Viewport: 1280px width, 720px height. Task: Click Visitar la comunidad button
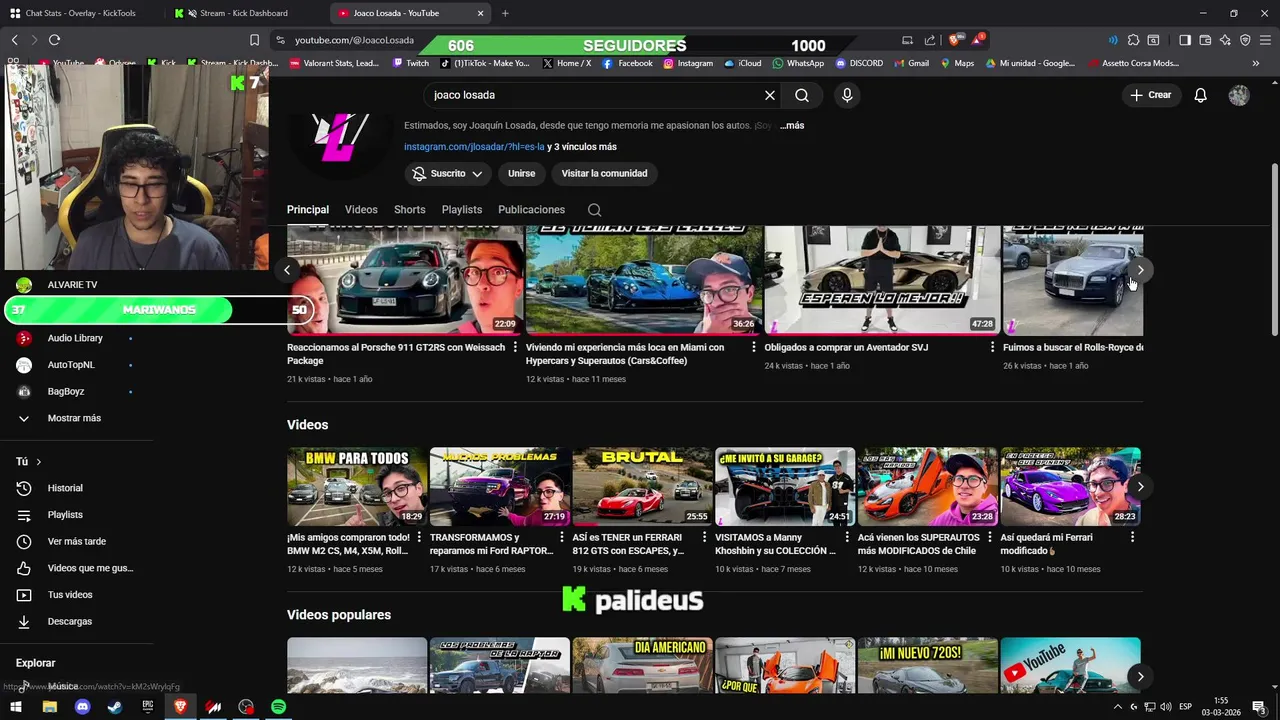pos(604,174)
